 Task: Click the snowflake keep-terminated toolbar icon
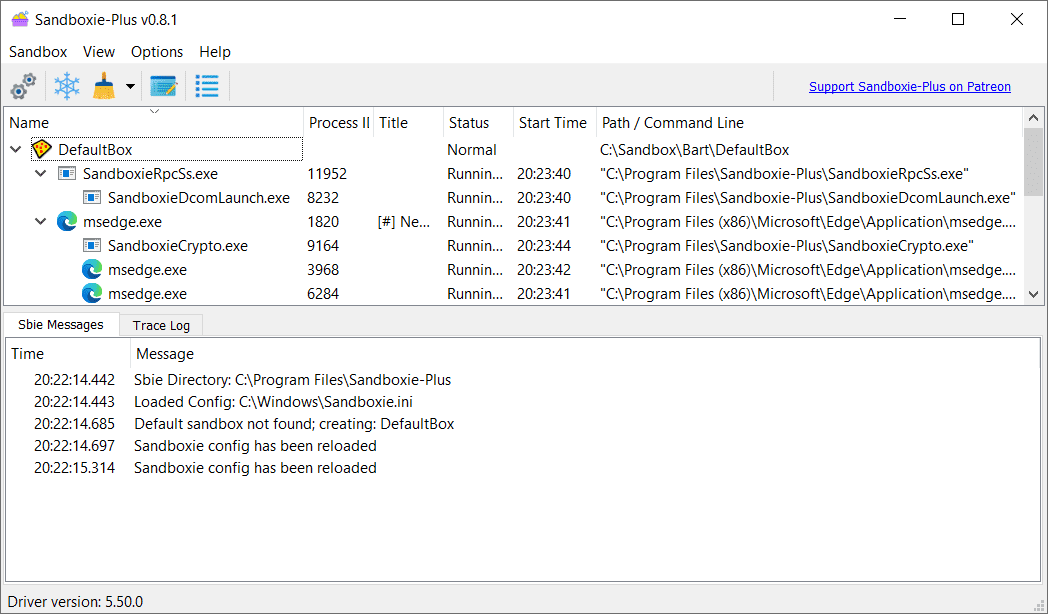pyautogui.click(x=67, y=86)
